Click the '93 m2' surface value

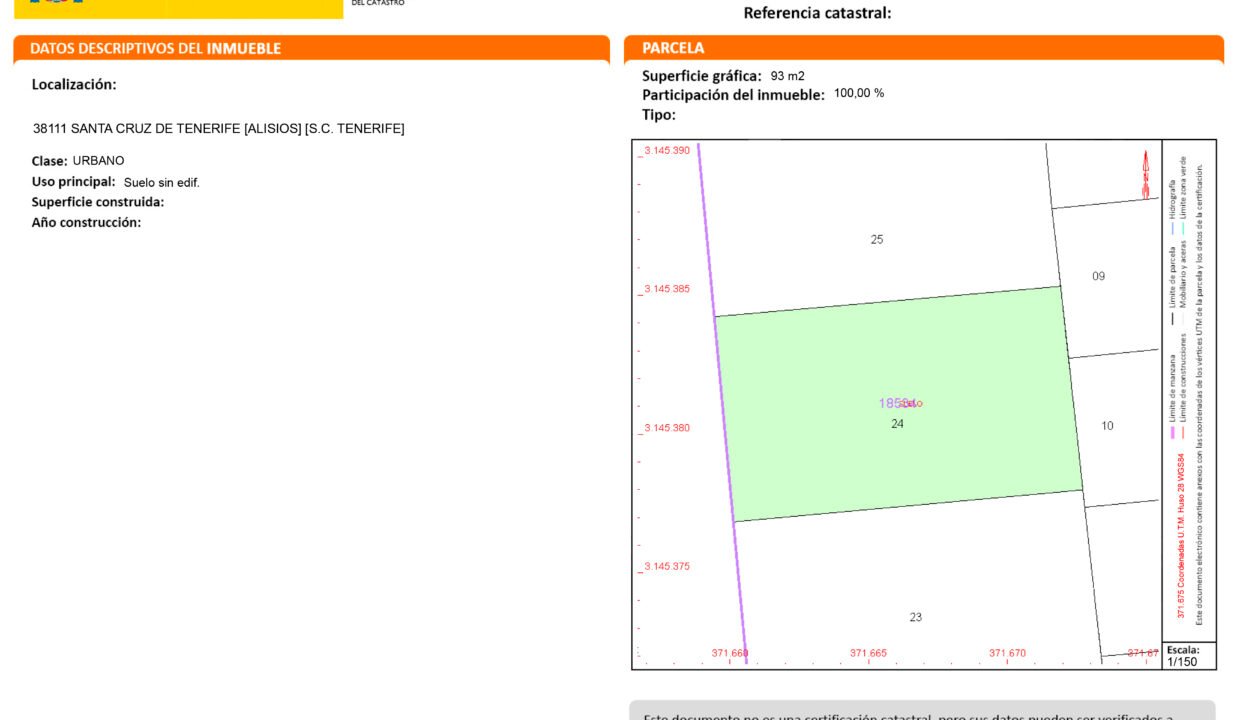pos(788,76)
